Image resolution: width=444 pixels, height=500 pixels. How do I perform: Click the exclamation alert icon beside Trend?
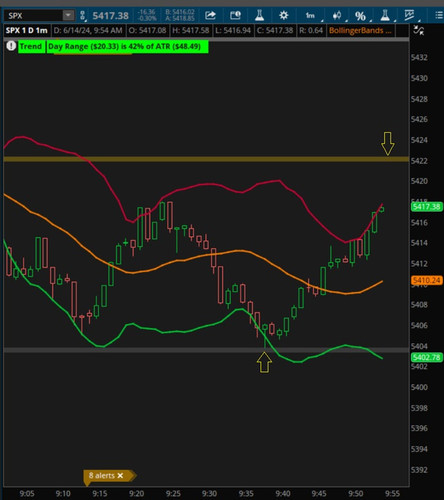pos(11,46)
